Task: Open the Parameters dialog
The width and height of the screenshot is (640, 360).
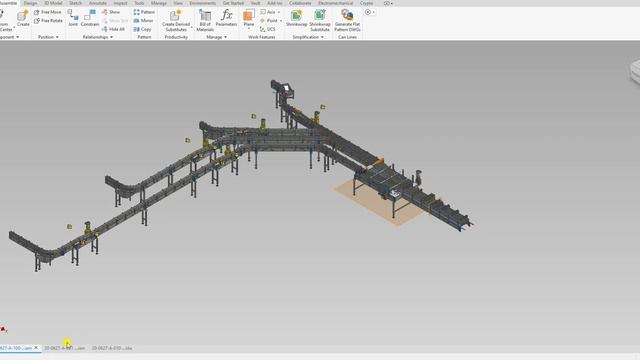Action: (x=226, y=18)
